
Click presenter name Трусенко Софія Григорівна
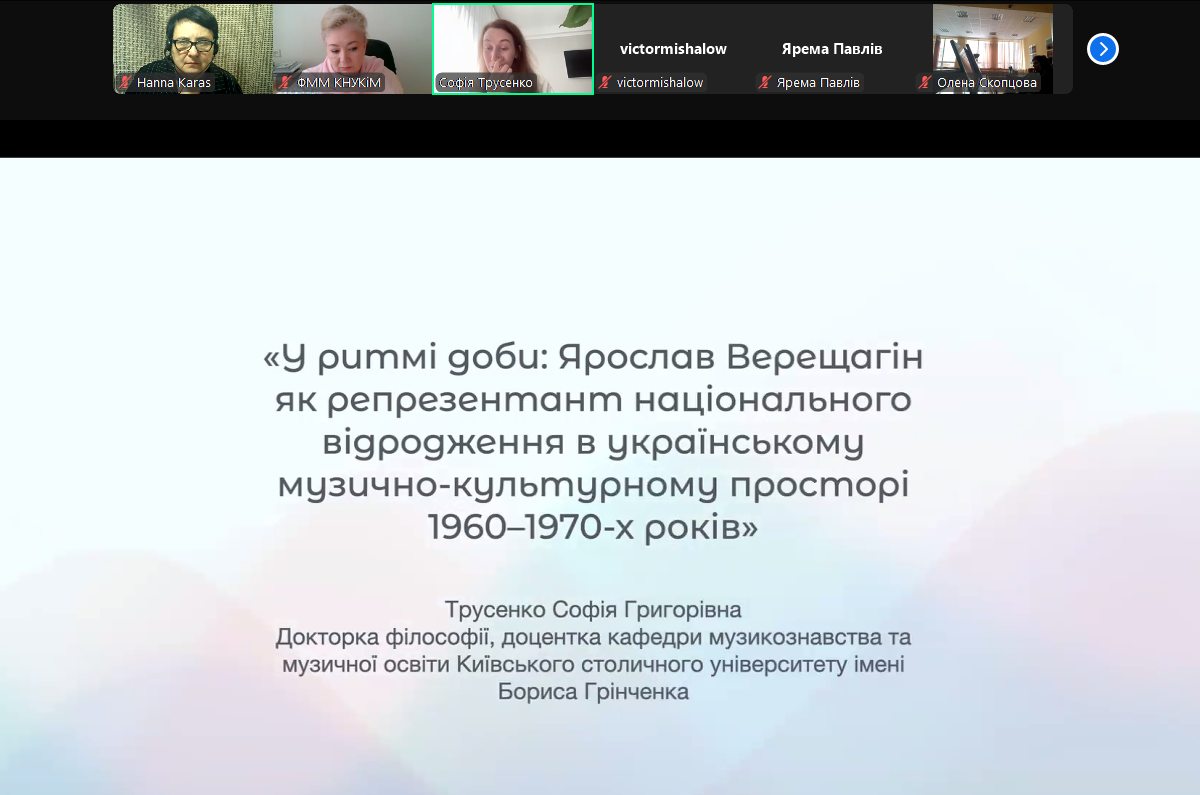click(593, 609)
